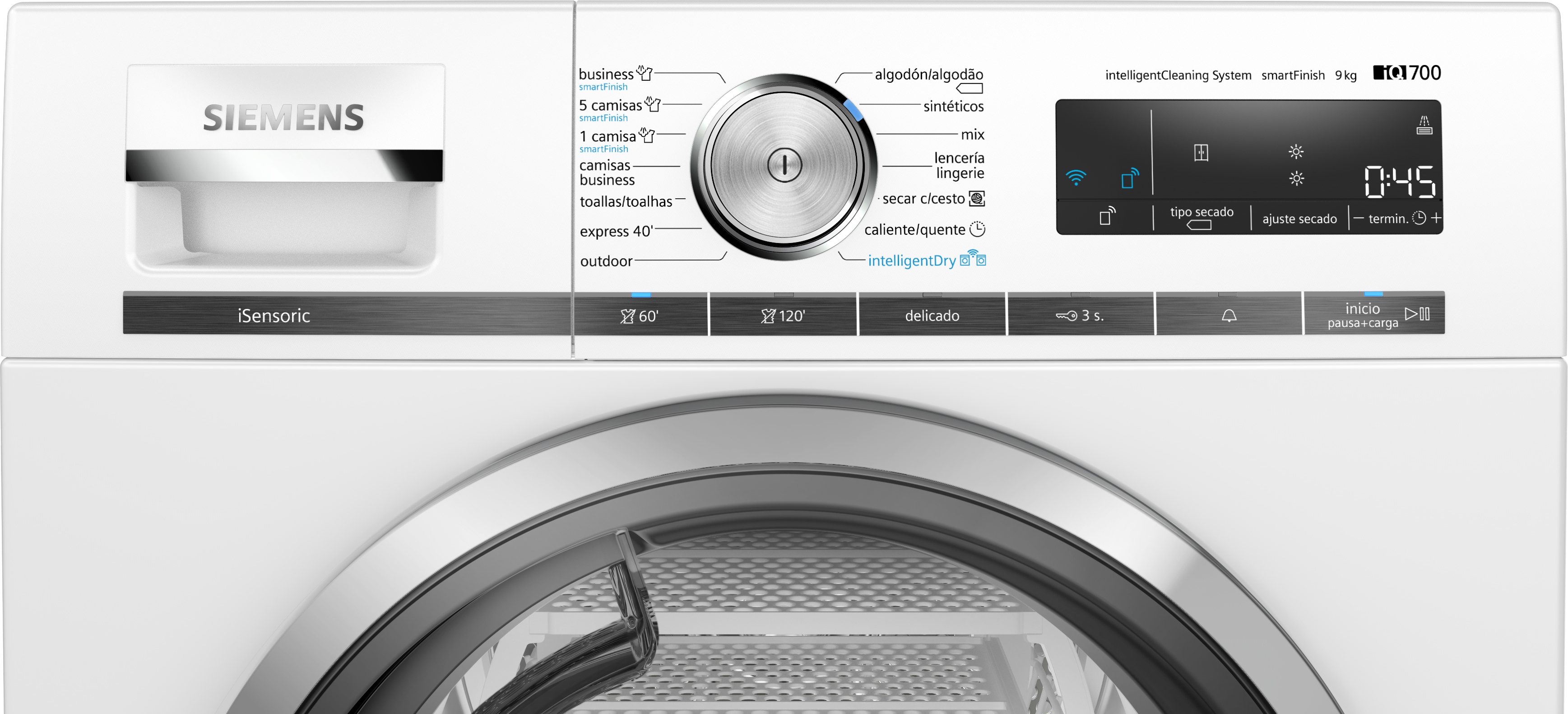Tap the connected appliances icon beside intelligentDry
This screenshot has height=714, width=1568.
tap(973, 258)
